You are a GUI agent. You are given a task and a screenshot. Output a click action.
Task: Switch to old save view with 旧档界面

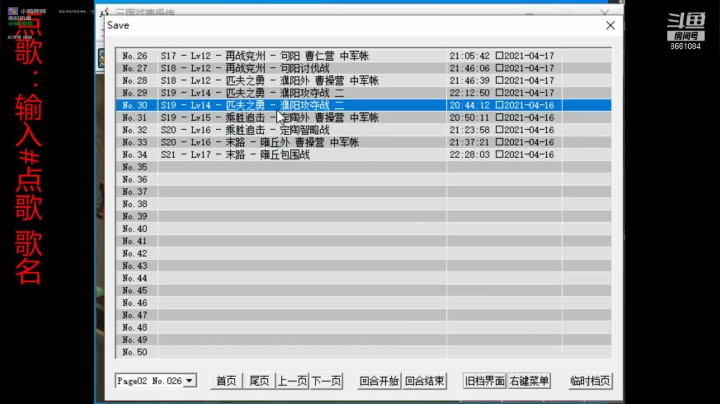pyautogui.click(x=484, y=381)
